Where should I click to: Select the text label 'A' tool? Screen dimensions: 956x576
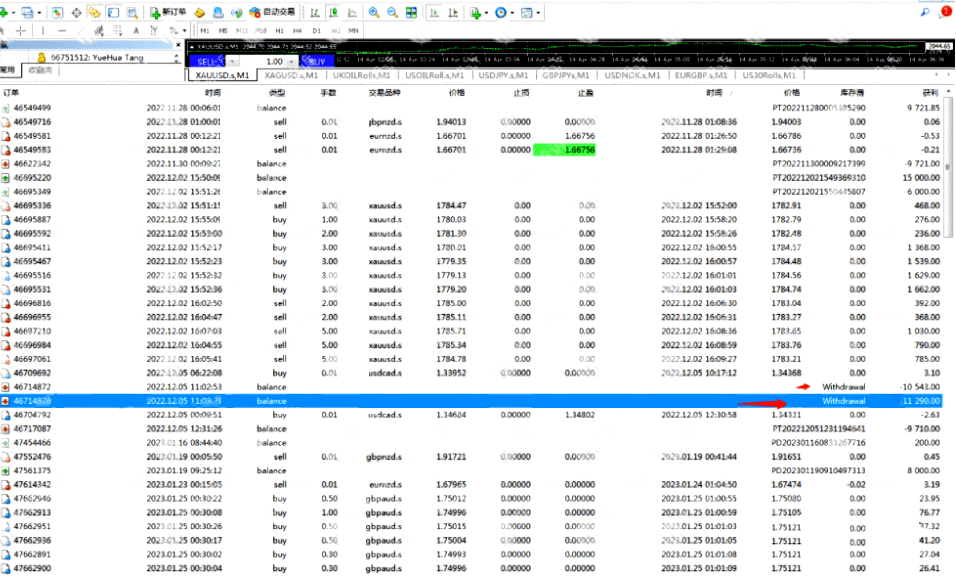coord(135,30)
